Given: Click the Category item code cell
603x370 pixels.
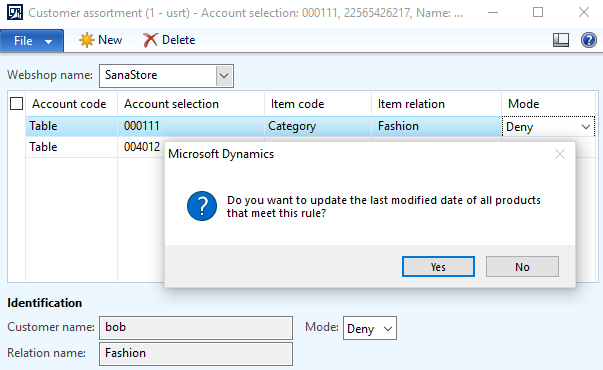Looking at the screenshot, I should pyautogui.click(x=318, y=126).
